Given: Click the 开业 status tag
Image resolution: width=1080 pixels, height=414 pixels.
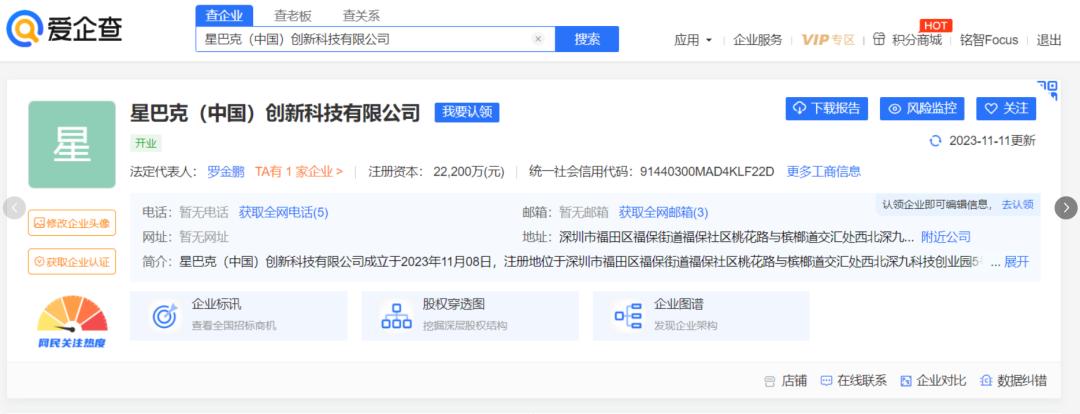Looking at the screenshot, I should 145,143.
